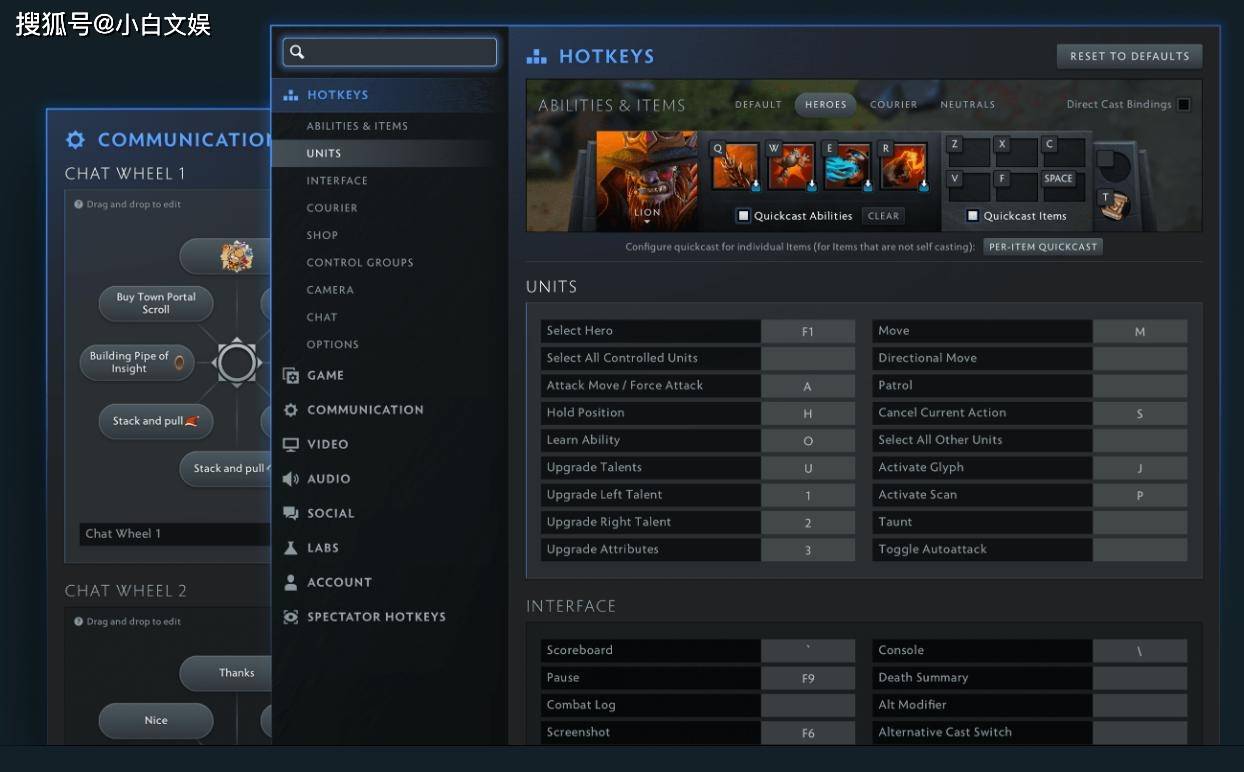1244x772 pixels.
Task: Click the Labs flask icon in sidebar
Action: tap(290, 547)
